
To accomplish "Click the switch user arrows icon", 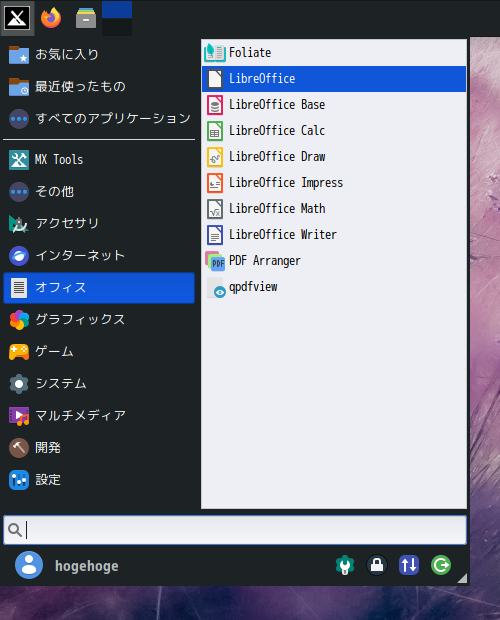I will click(x=409, y=565).
